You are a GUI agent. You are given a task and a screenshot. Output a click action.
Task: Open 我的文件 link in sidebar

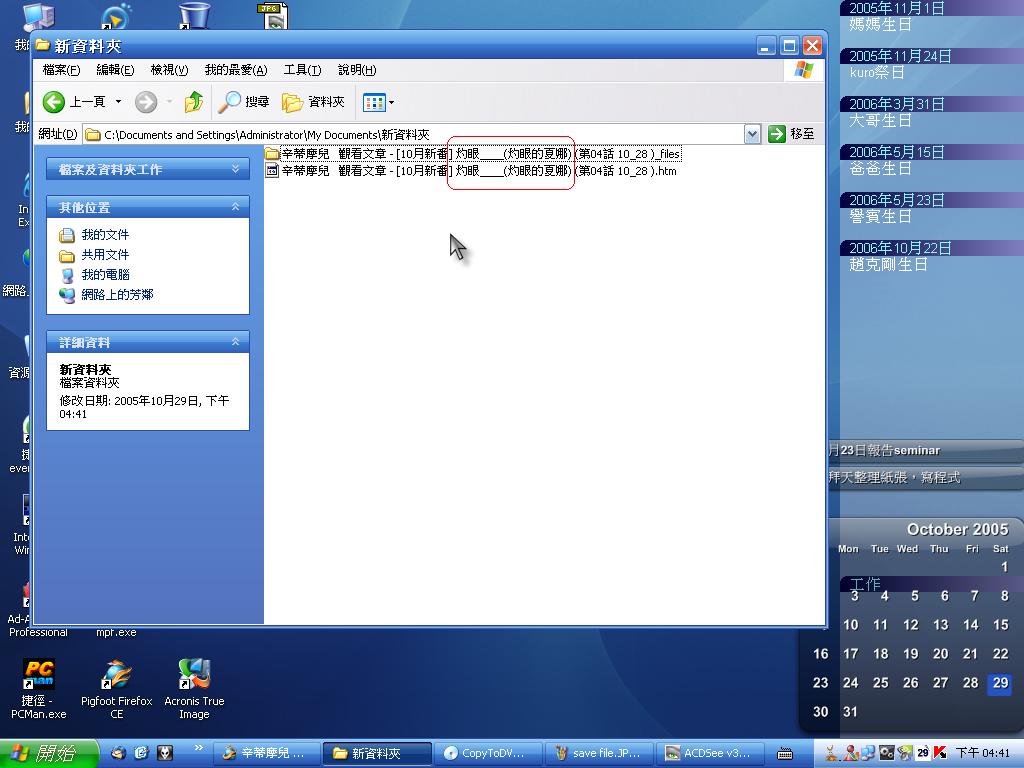click(105, 235)
